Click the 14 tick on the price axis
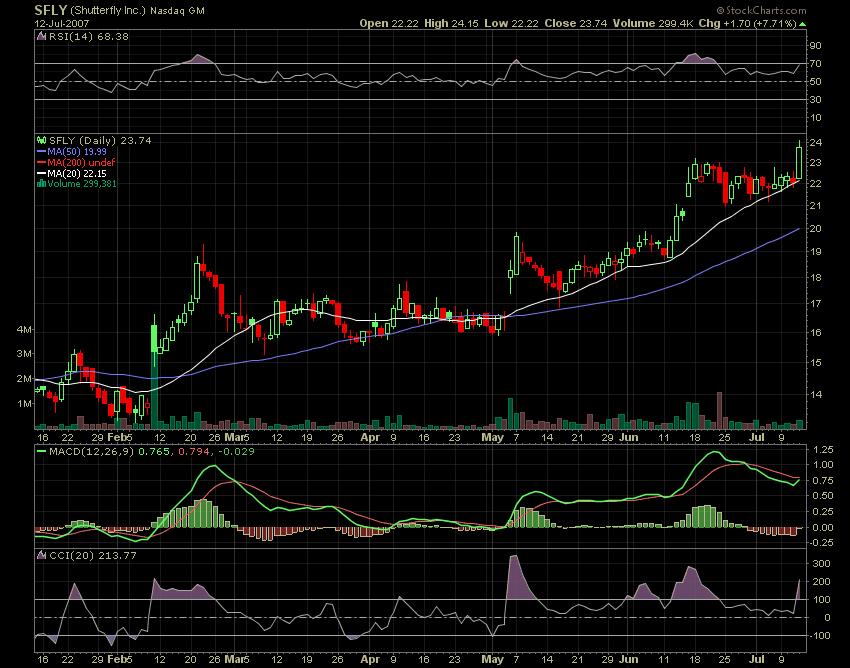 pyautogui.click(x=816, y=394)
